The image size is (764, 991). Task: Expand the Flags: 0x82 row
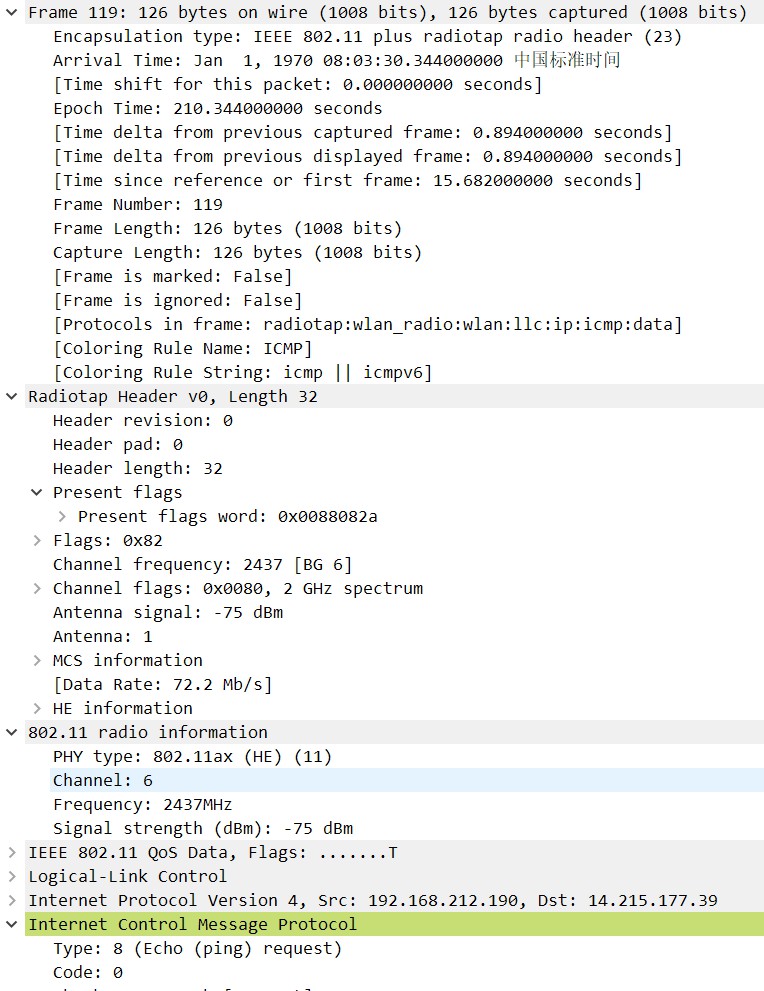pos(37,541)
